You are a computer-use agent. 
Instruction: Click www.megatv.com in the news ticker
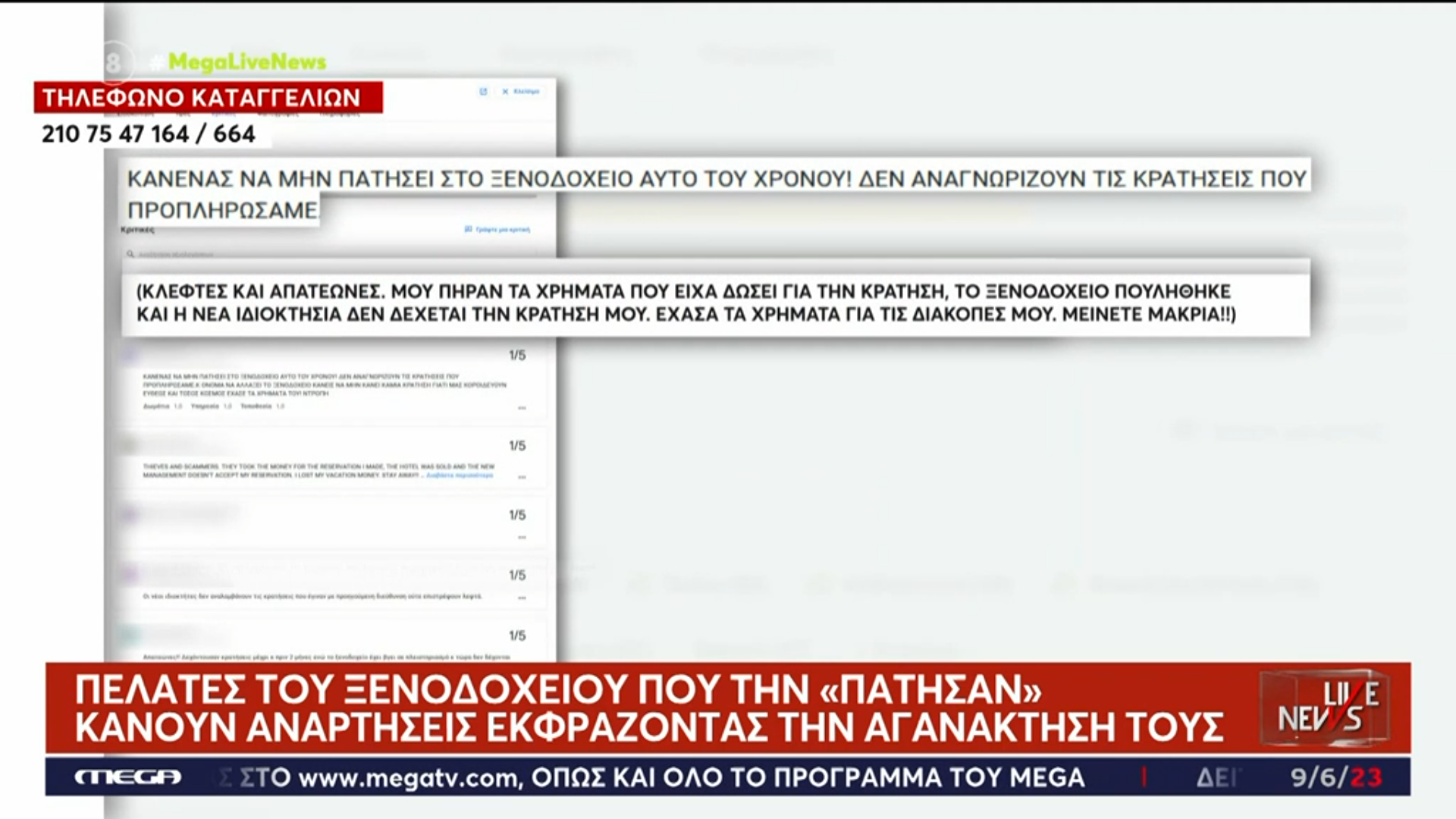(x=409, y=778)
